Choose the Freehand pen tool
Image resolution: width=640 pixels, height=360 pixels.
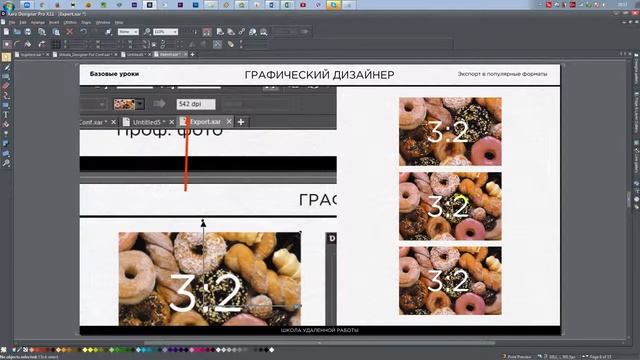pyautogui.click(x=6, y=67)
